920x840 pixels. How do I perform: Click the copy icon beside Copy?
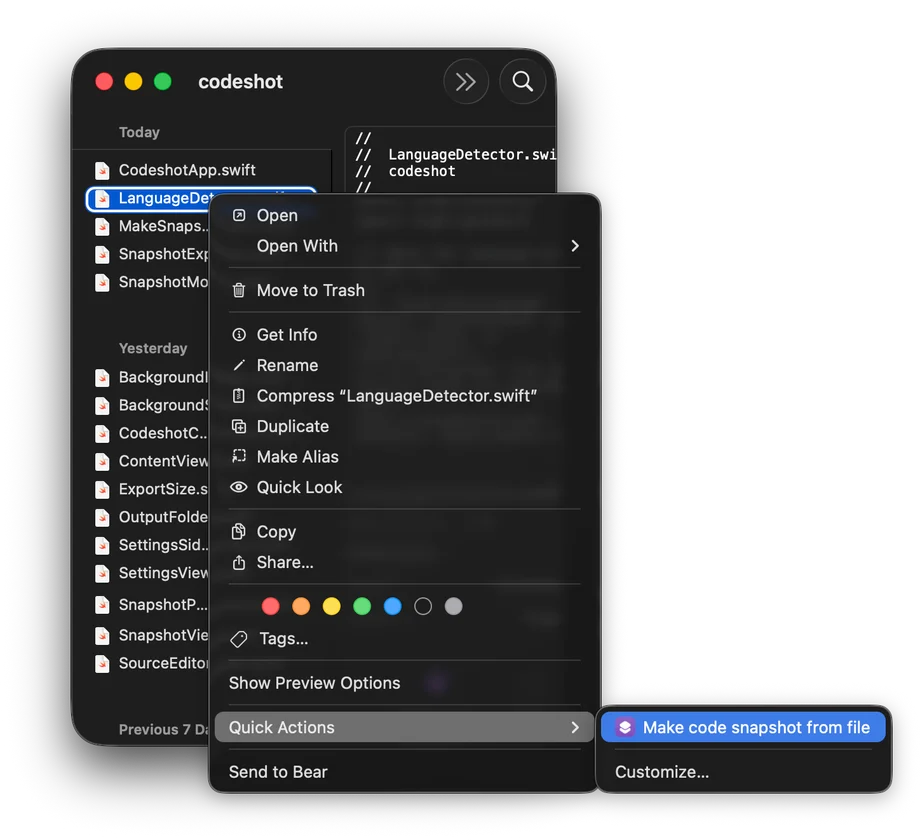239,532
